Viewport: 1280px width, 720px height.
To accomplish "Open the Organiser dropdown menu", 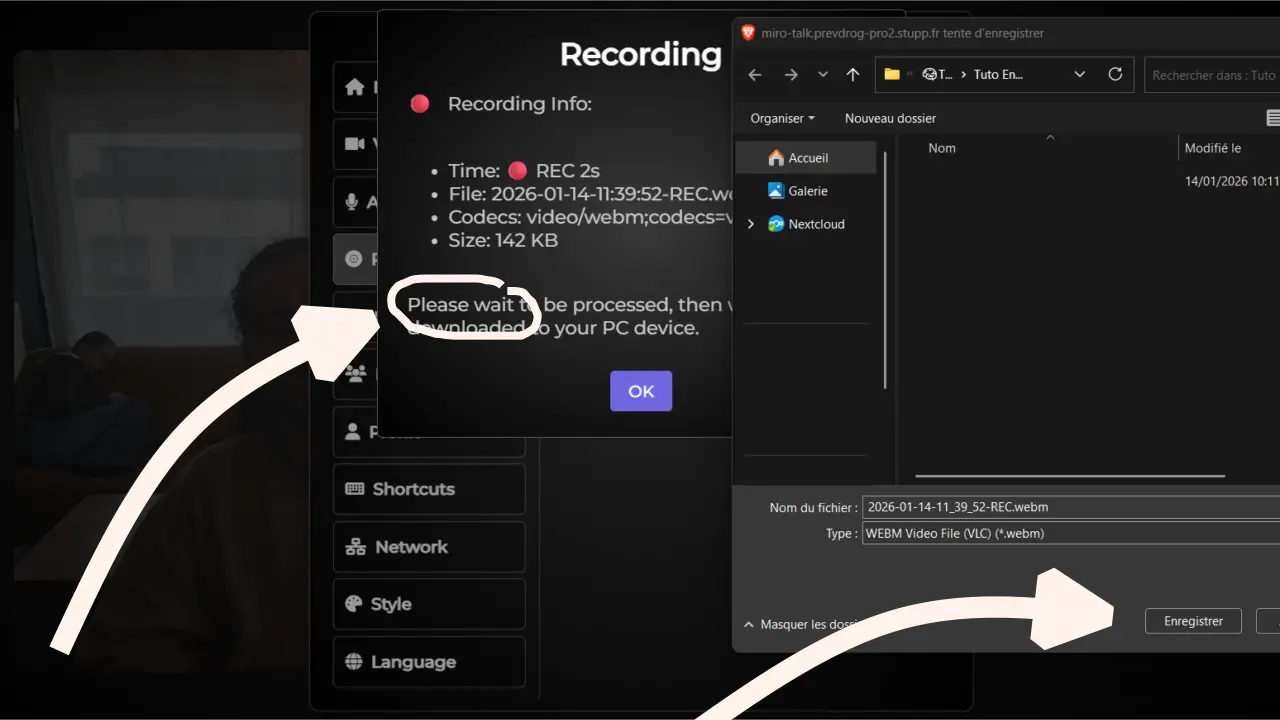I will click(x=782, y=118).
